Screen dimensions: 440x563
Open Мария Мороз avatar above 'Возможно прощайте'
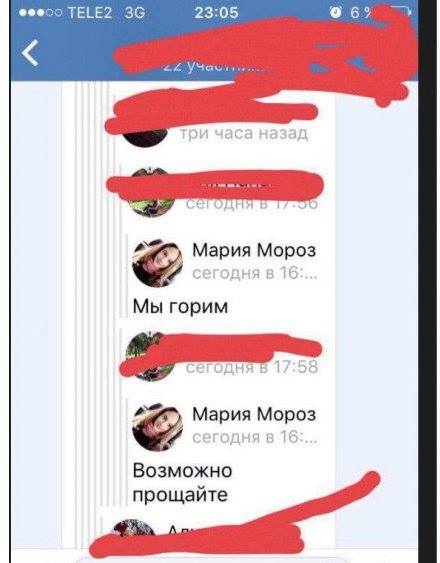tap(158, 427)
